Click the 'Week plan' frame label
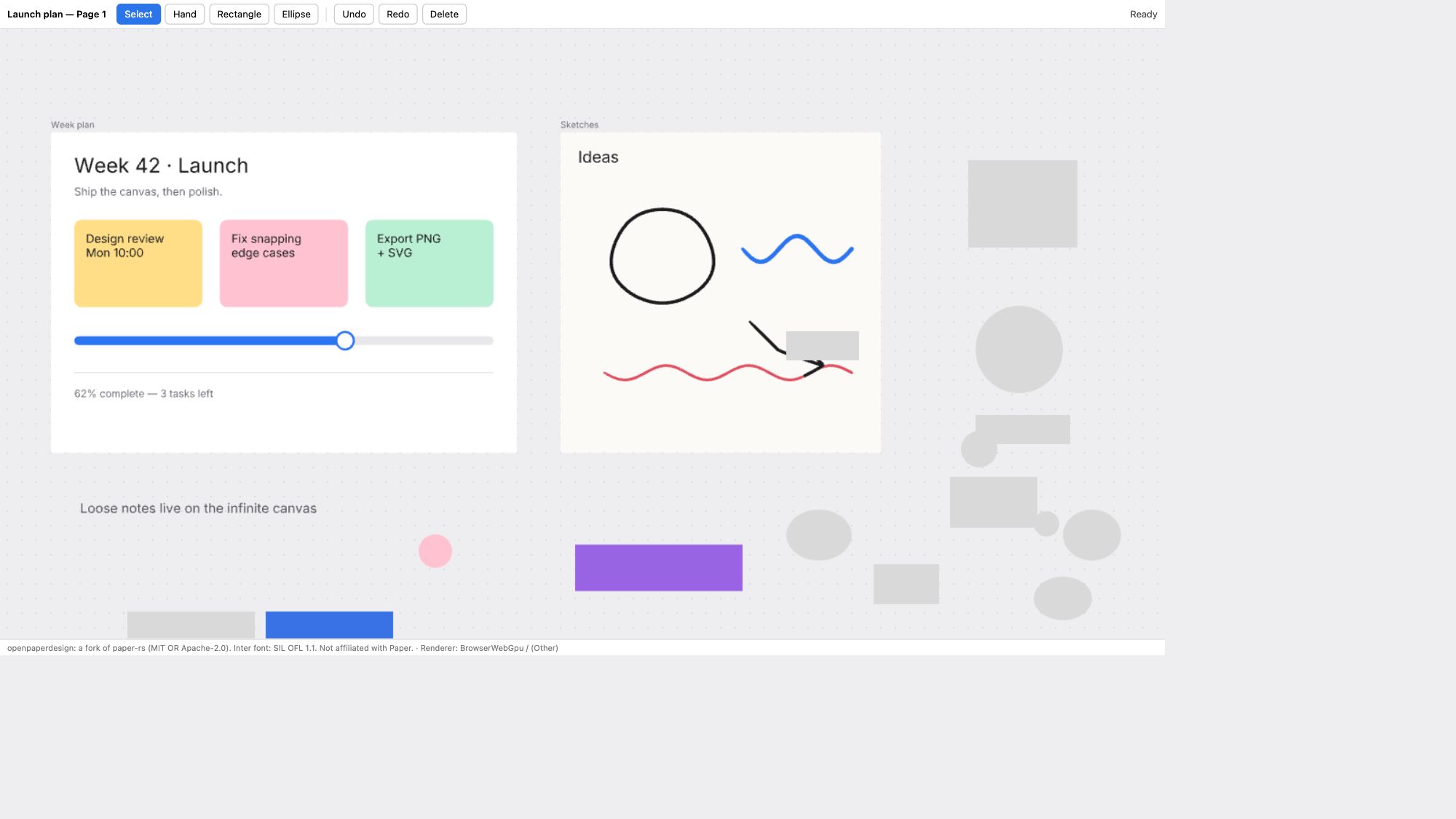Image resolution: width=1456 pixels, height=819 pixels. [x=73, y=124]
